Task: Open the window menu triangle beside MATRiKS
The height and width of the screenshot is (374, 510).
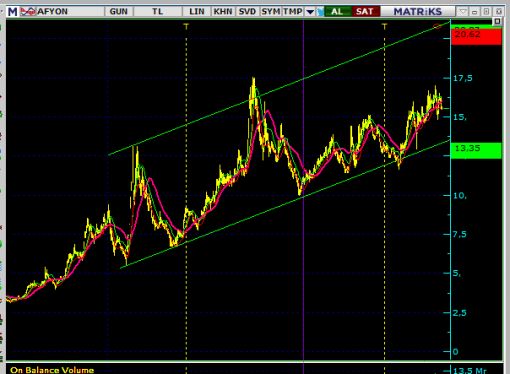Action: pyautogui.click(x=462, y=12)
